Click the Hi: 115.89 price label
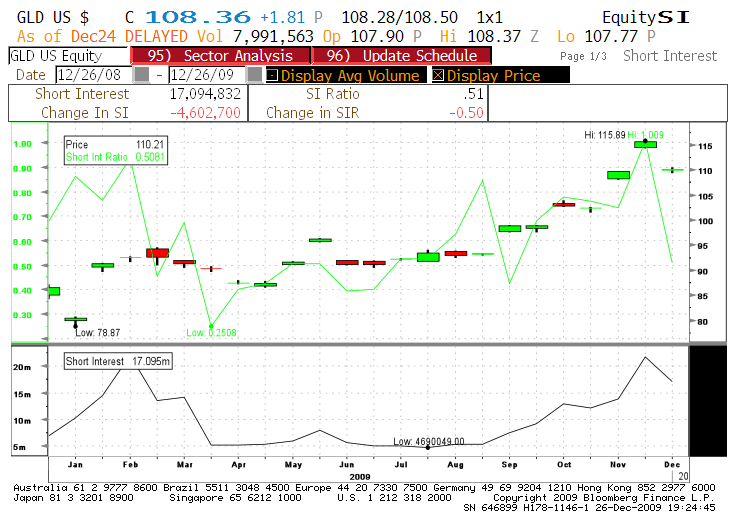 click(605, 135)
